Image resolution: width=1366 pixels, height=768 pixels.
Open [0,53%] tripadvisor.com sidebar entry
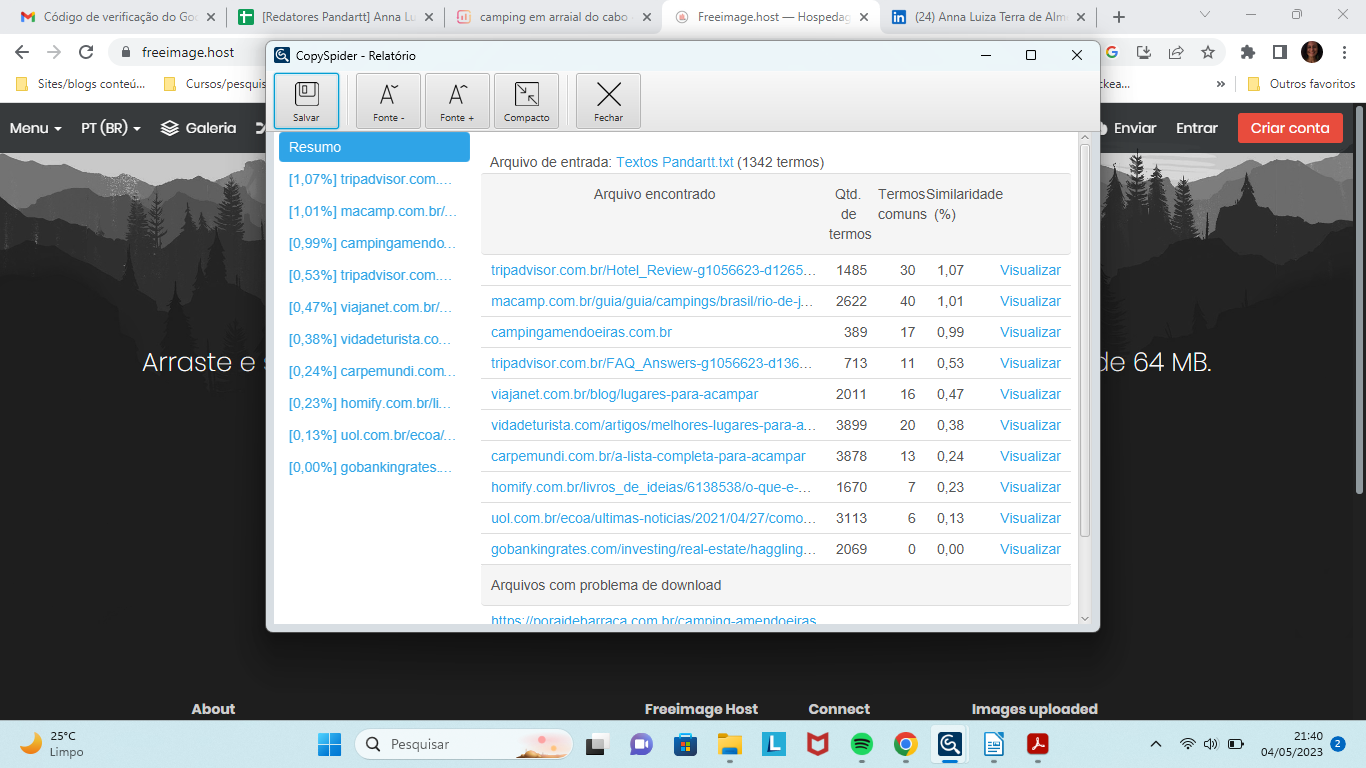pyautogui.click(x=371, y=275)
